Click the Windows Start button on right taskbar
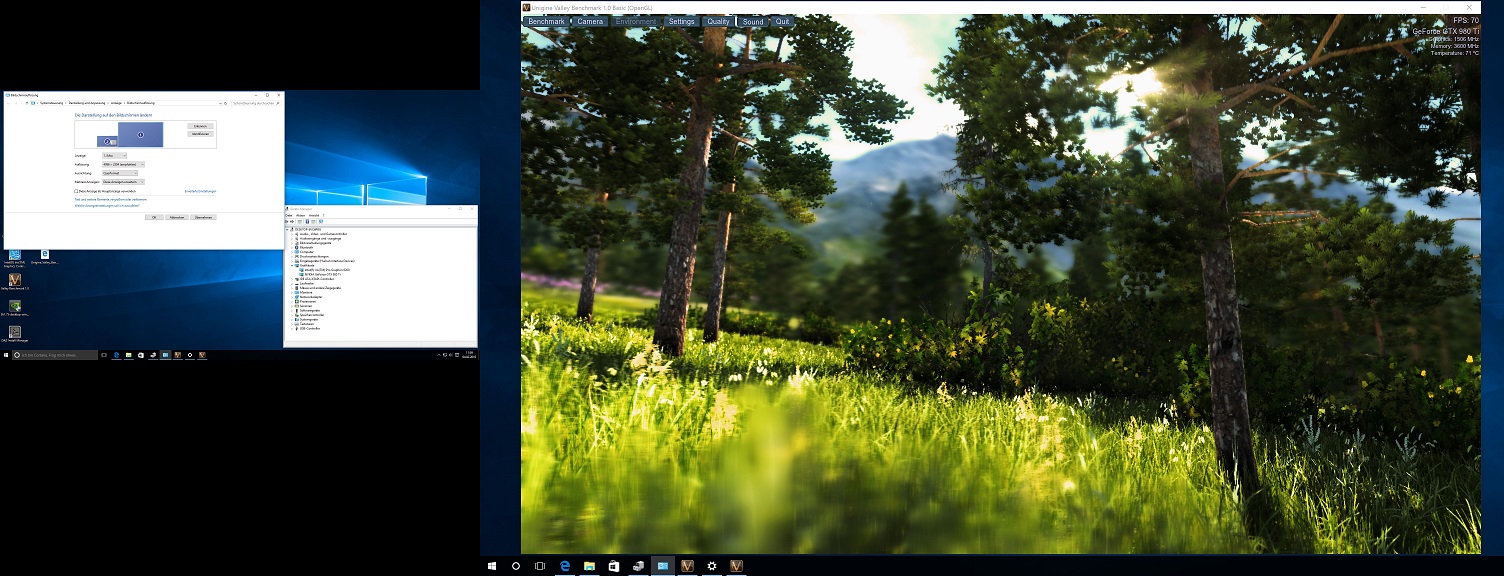Image resolution: width=1504 pixels, height=576 pixels. 492,565
